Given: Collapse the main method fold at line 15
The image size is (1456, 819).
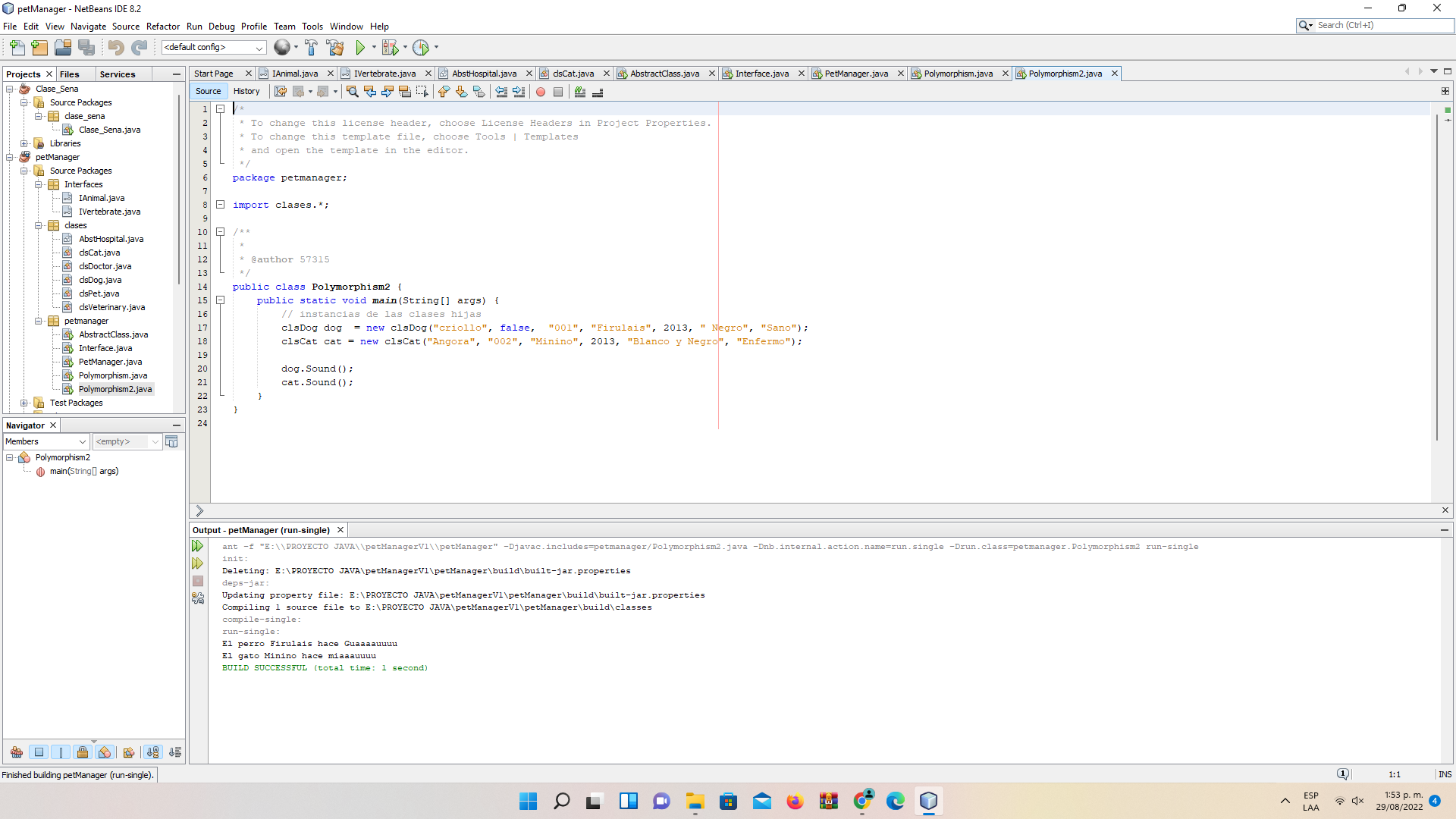Looking at the screenshot, I should coord(221,300).
